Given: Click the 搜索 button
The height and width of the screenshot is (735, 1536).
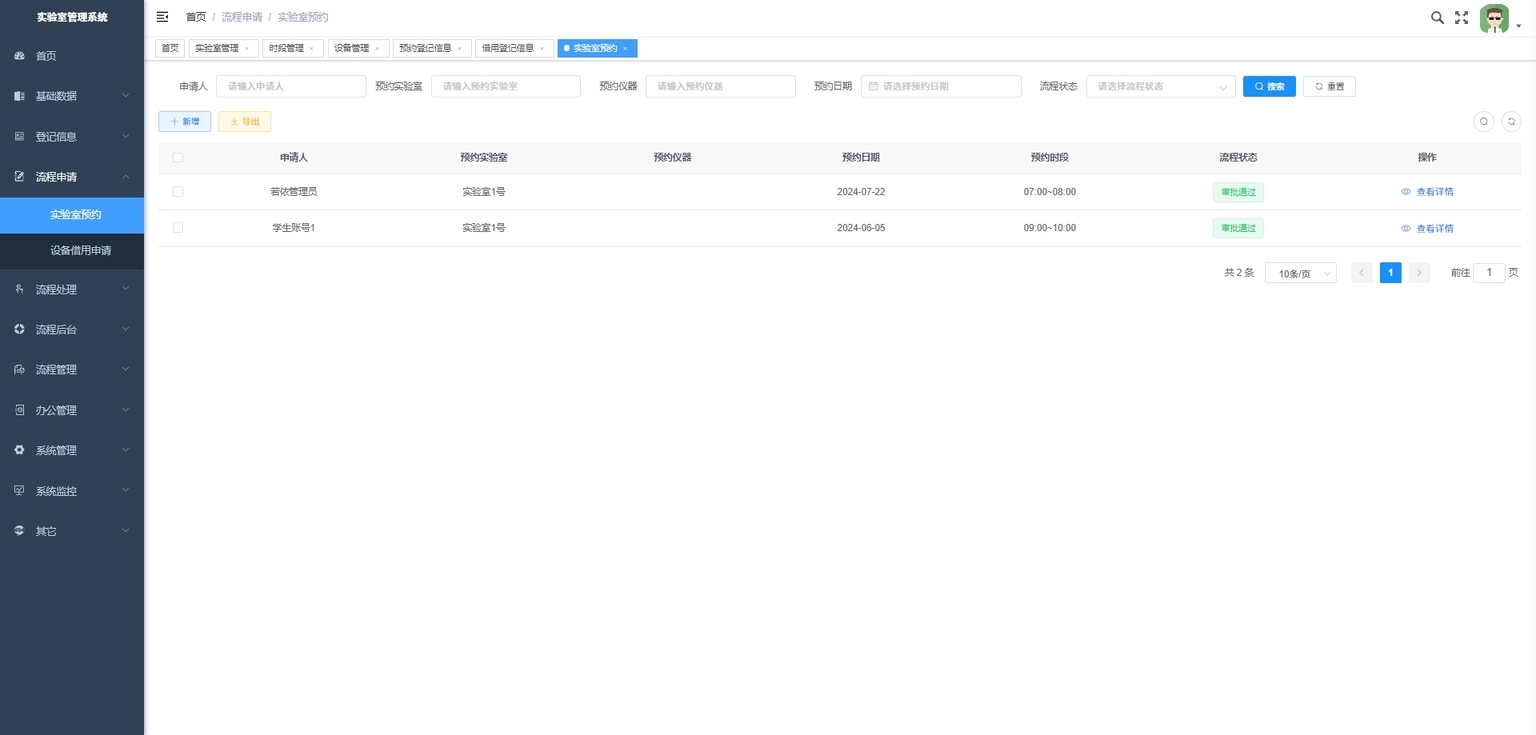Looking at the screenshot, I should 1269,86.
